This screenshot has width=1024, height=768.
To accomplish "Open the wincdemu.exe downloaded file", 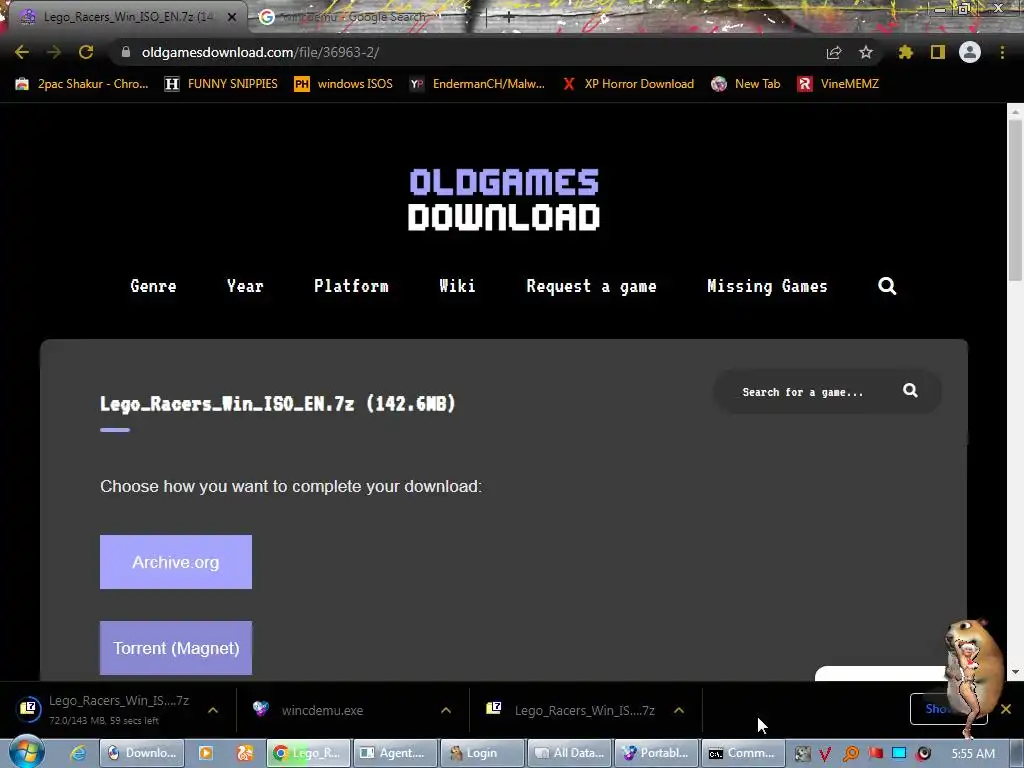I will [322, 711].
